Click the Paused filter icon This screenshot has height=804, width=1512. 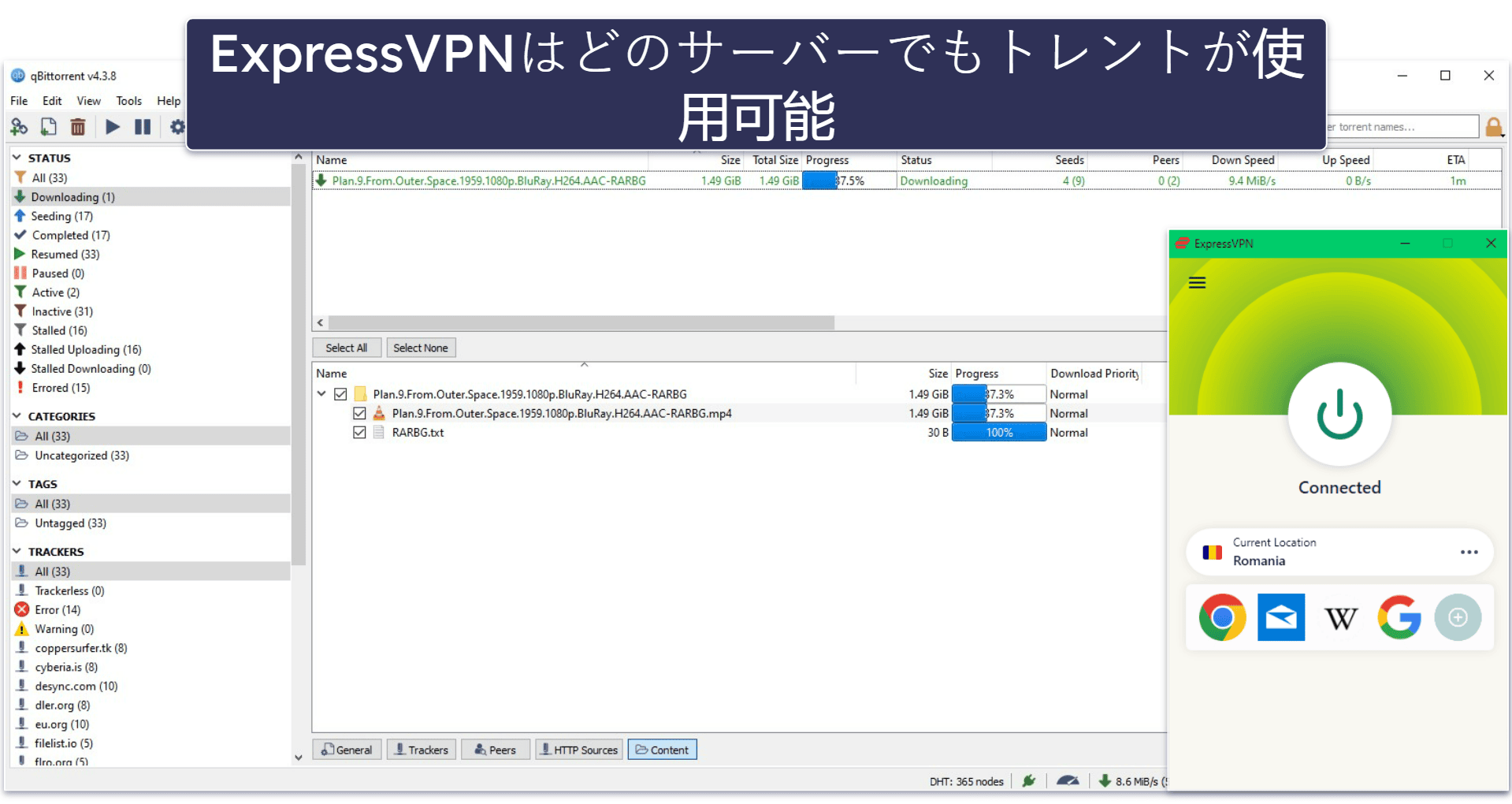pyautogui.click(x=20, y=273)
